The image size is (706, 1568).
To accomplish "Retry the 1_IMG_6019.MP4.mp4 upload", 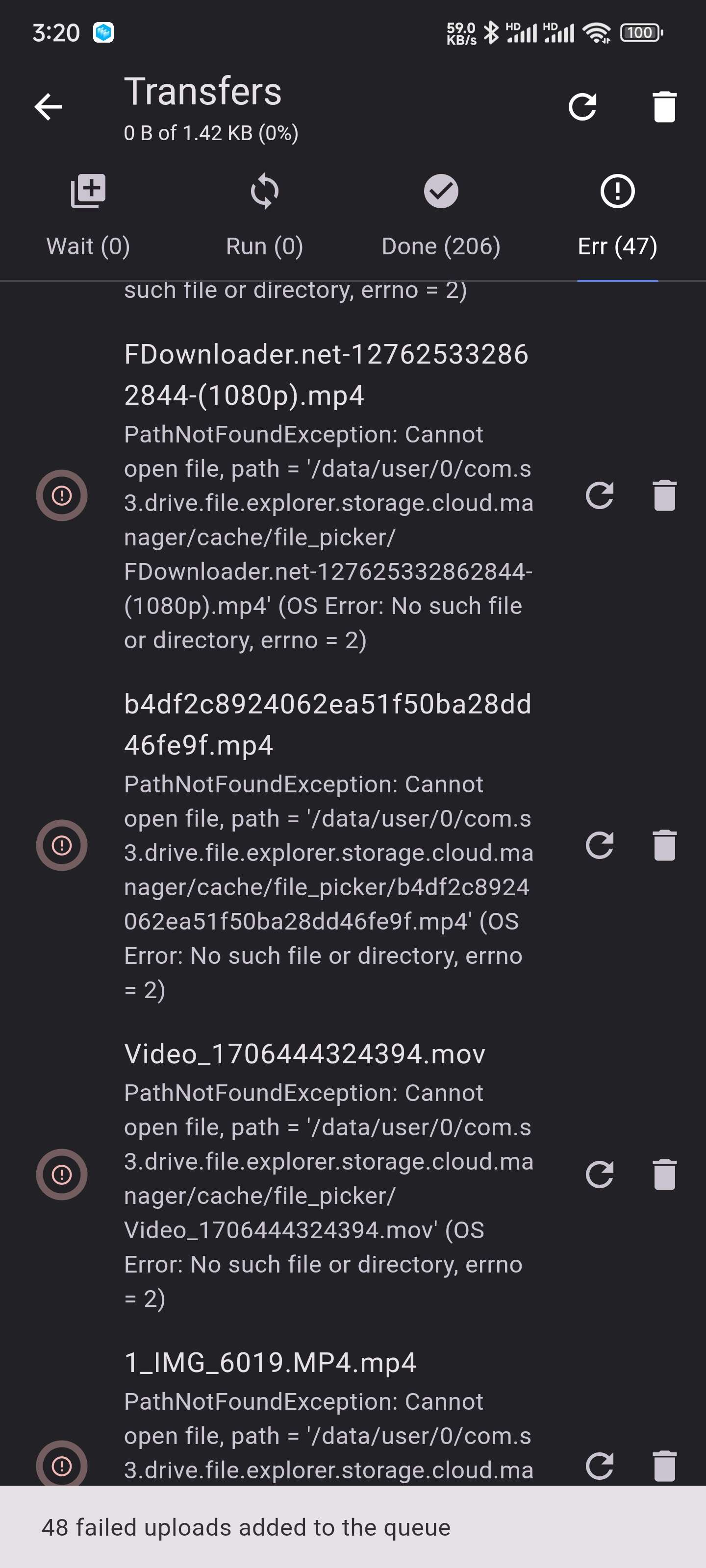I will [x=599, y=1467].
